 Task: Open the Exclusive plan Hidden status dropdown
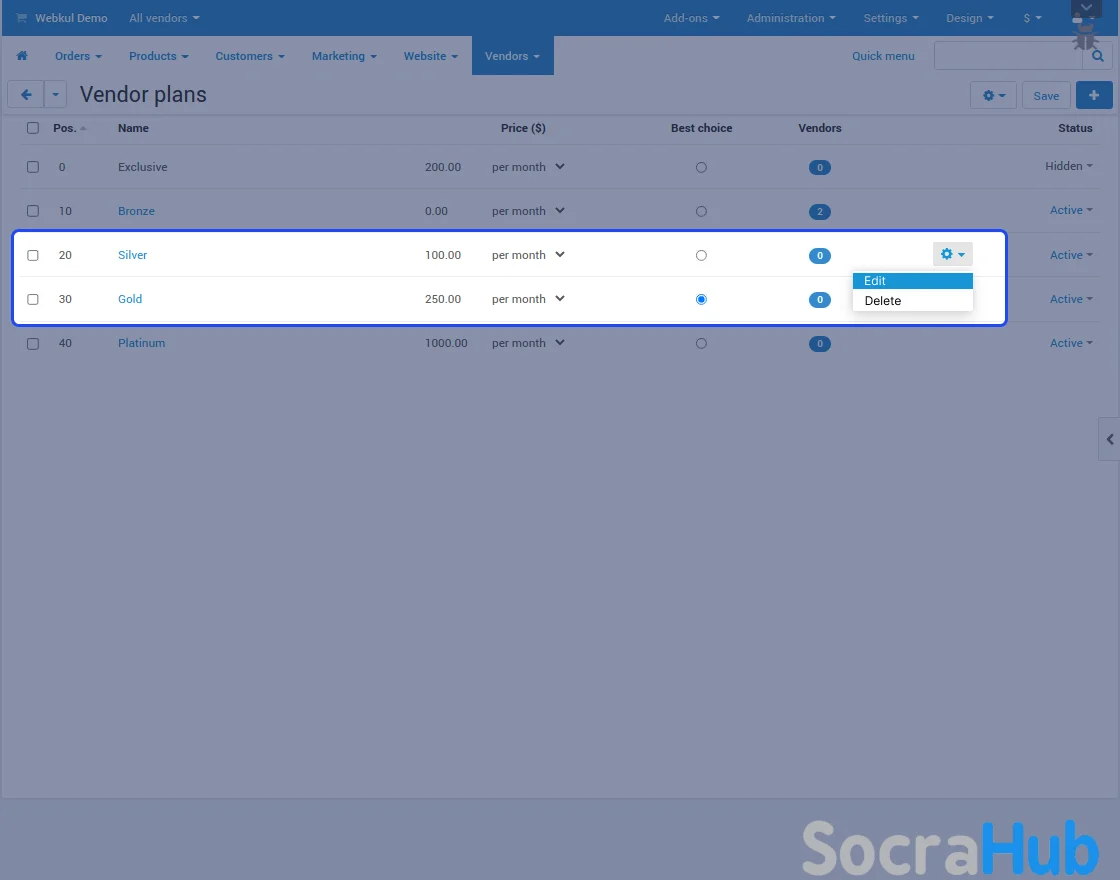click(x=1068, y=167)
